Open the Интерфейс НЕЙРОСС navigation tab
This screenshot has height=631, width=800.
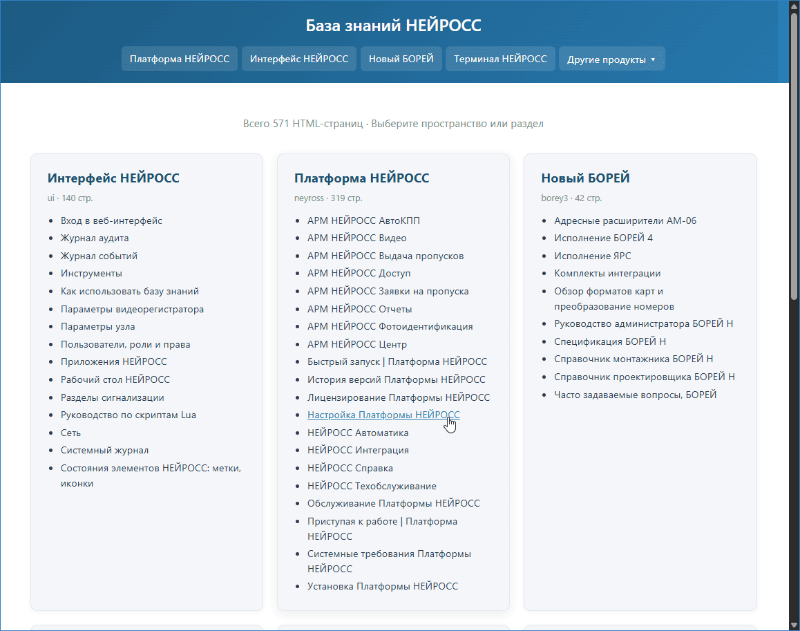tap(299, 59)
